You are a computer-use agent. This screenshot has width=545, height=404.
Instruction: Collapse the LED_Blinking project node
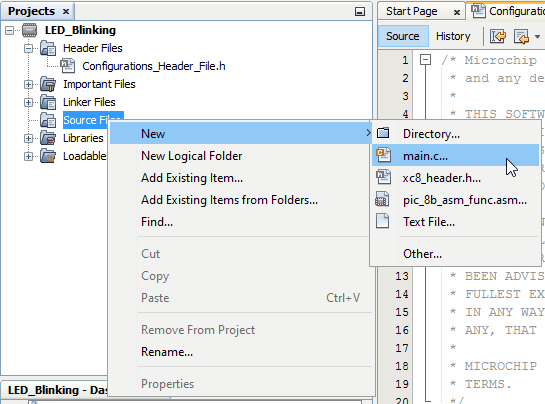point(10,31)
